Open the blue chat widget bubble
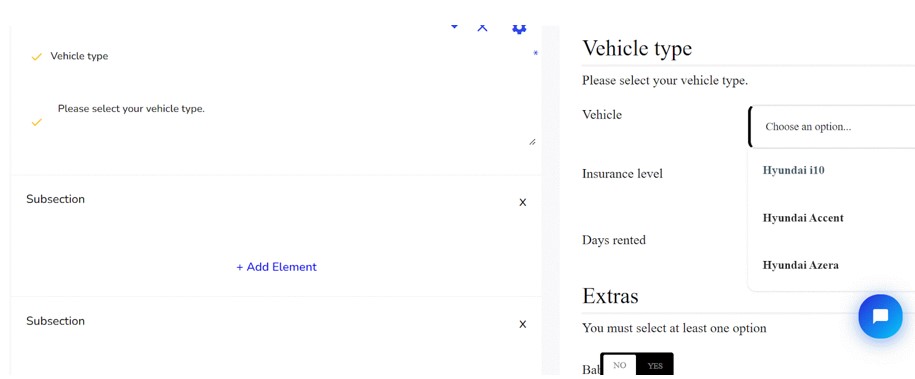This screenshot has height=379, width=915. (880, 316)
